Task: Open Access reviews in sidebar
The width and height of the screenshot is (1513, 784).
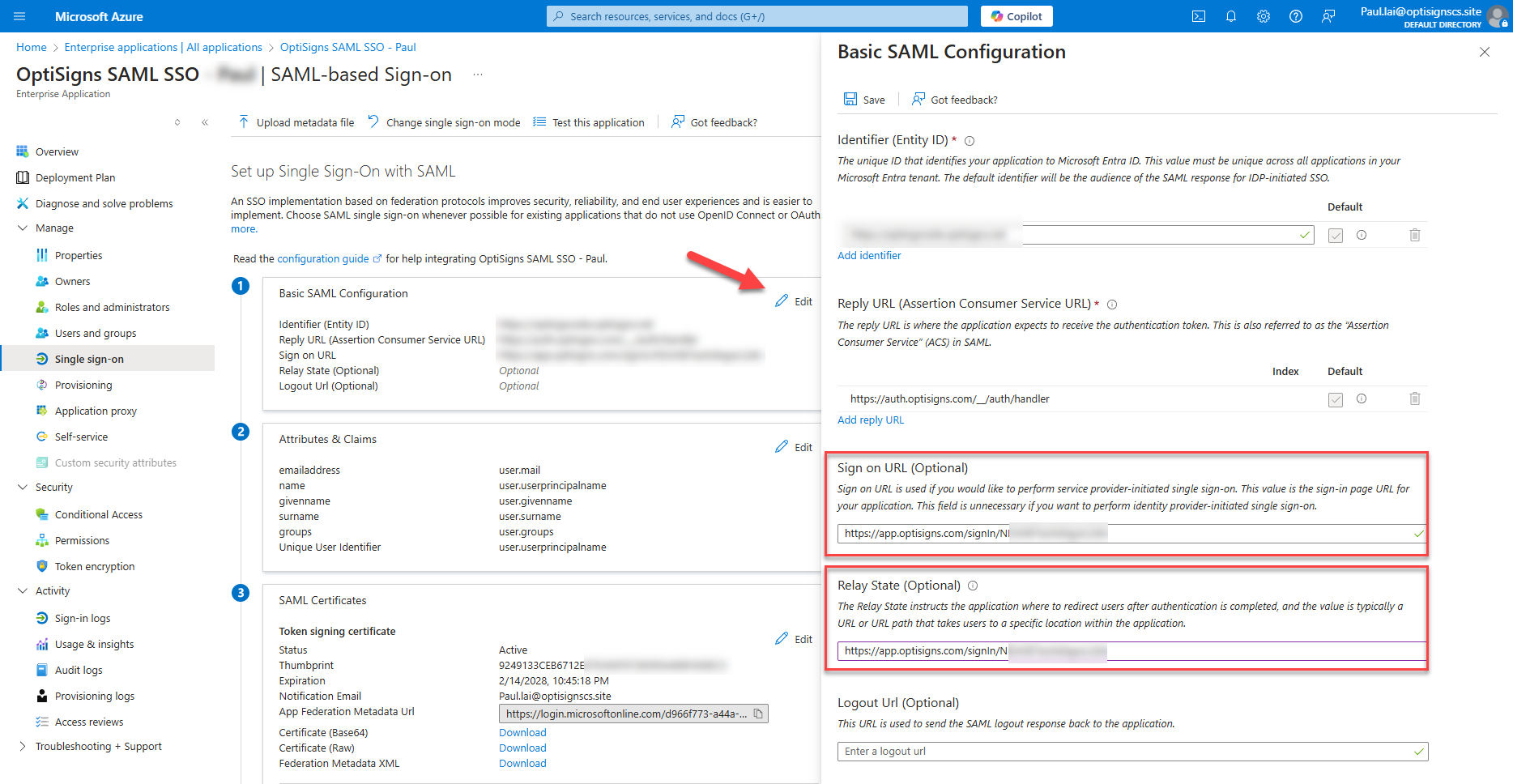Action: (x=89, y=722)
